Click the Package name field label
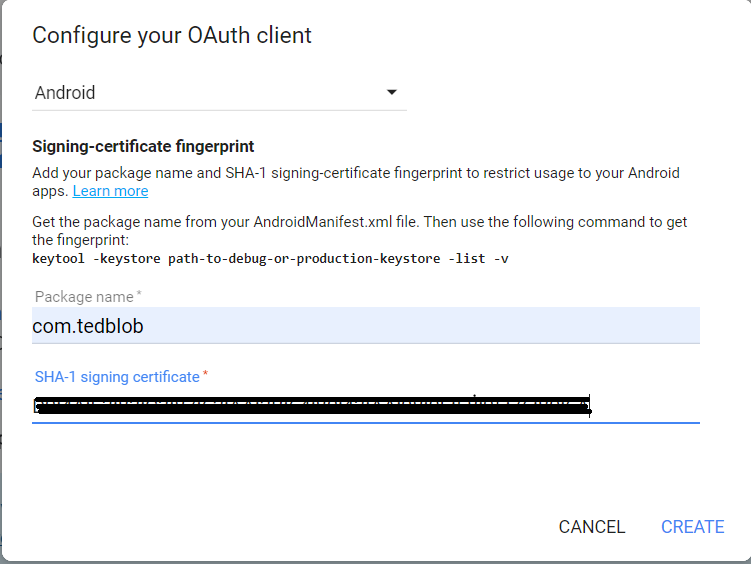Image resolution: width=751 pixels, height=564 pixels. (84, 297)
